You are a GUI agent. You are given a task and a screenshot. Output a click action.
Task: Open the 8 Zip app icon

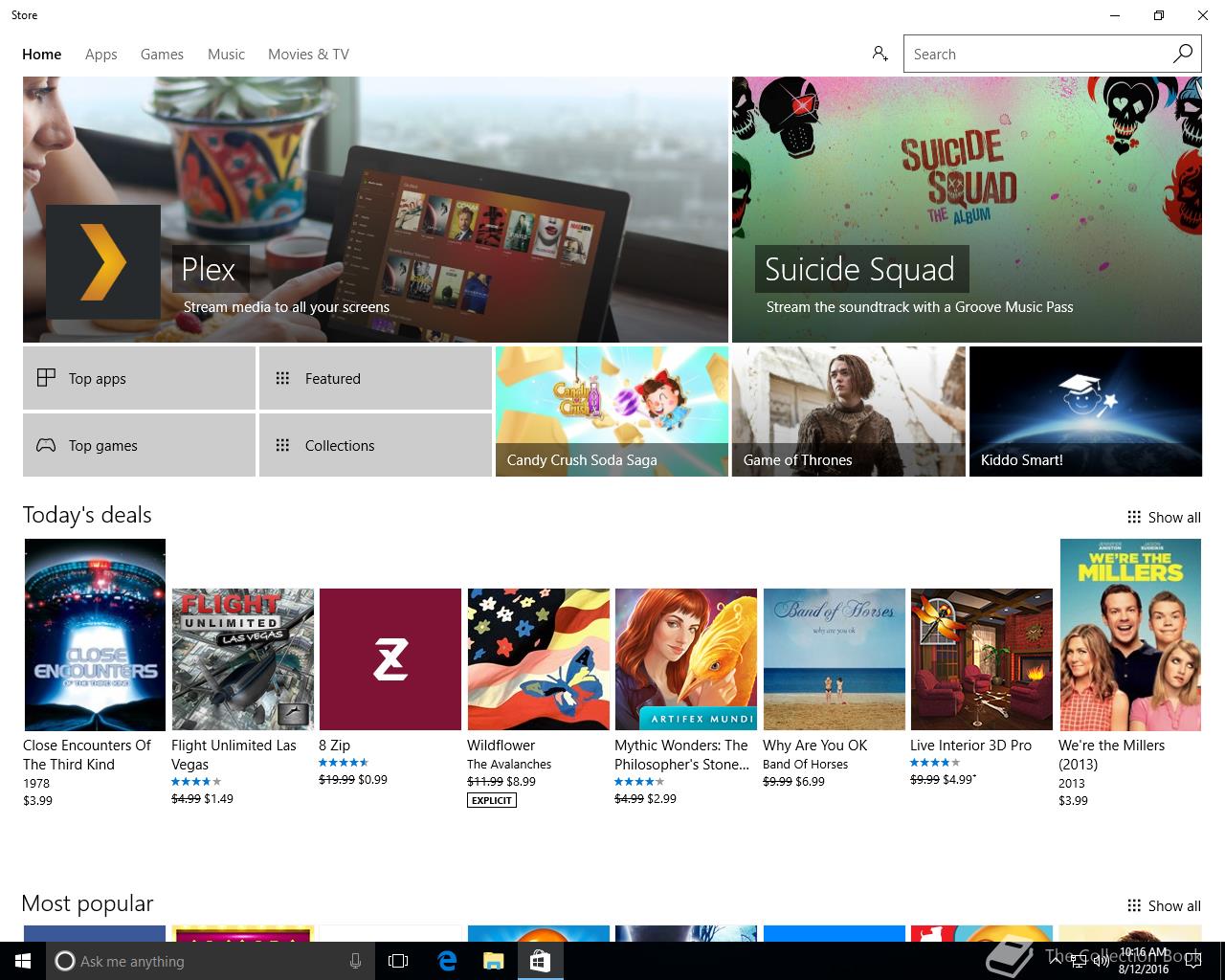(x=390, y=659)
